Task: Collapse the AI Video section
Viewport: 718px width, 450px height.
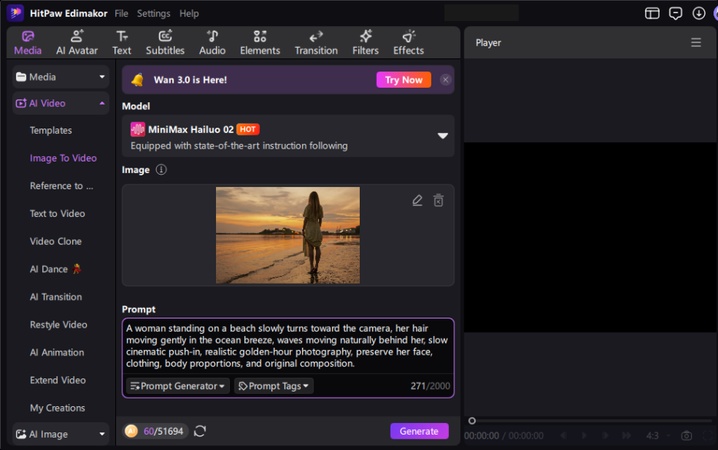Action: pyautogui.click(x=61, y=103)
